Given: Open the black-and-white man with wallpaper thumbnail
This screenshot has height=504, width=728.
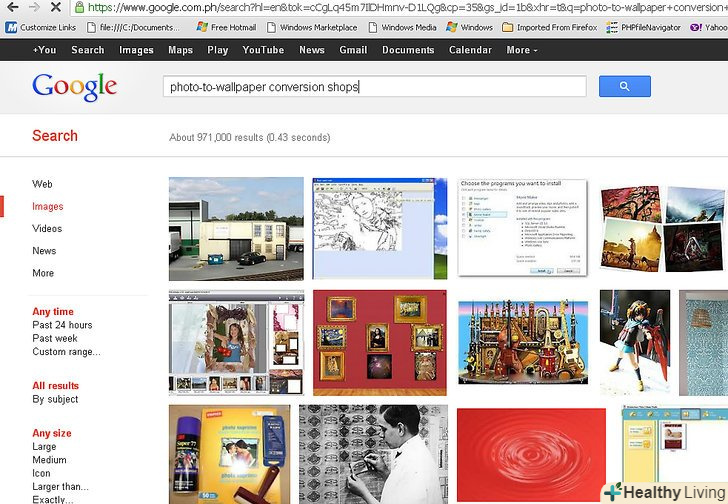Looking at the screenshot, I should [x=374, y=454].
